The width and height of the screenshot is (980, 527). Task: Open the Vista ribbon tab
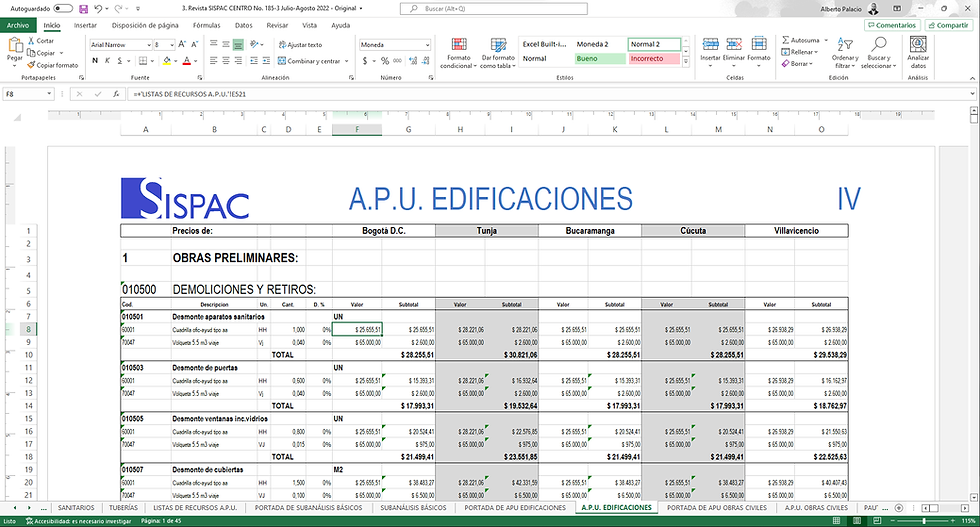pyautogui.click(x=309, y=26)
